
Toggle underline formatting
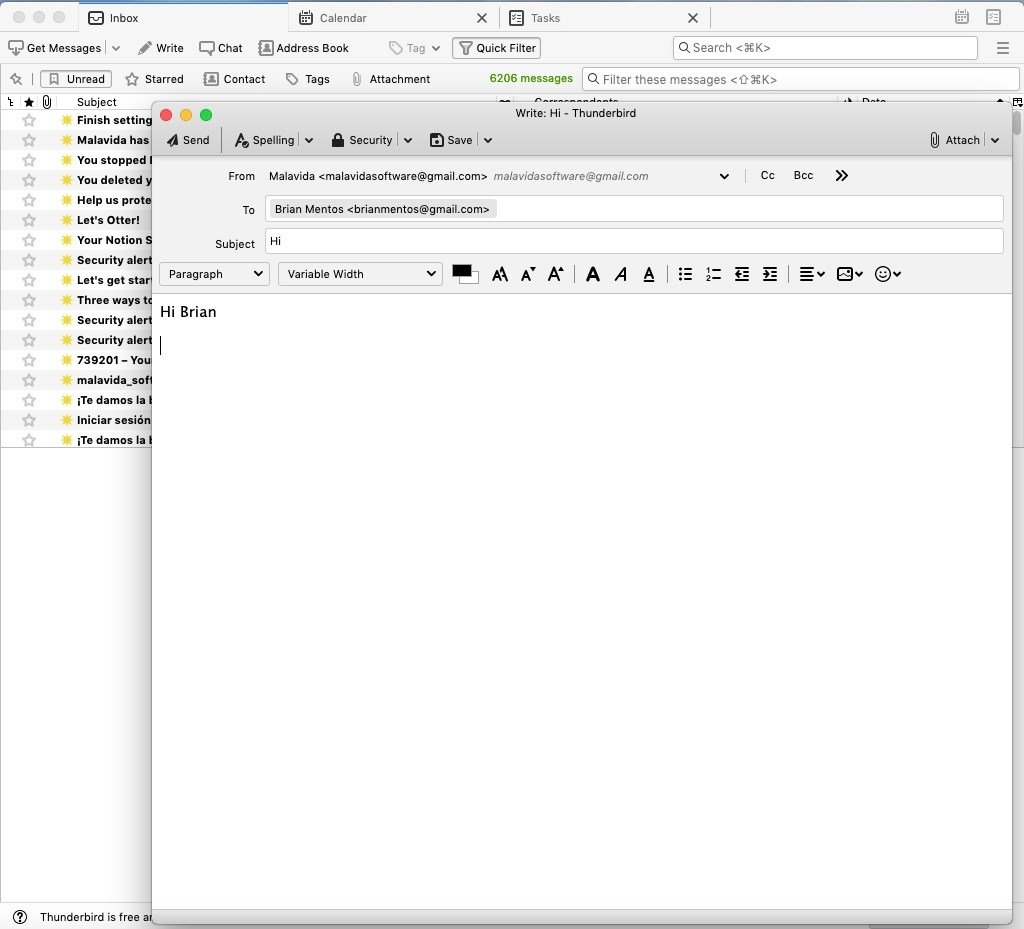pos(648,274)
